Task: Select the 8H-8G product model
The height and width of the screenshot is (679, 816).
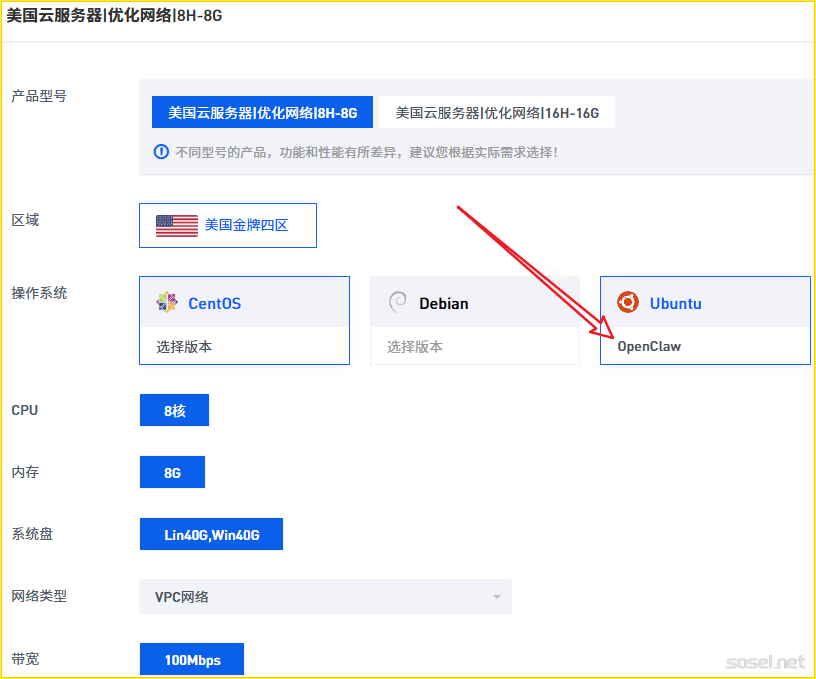Action: 262,113
